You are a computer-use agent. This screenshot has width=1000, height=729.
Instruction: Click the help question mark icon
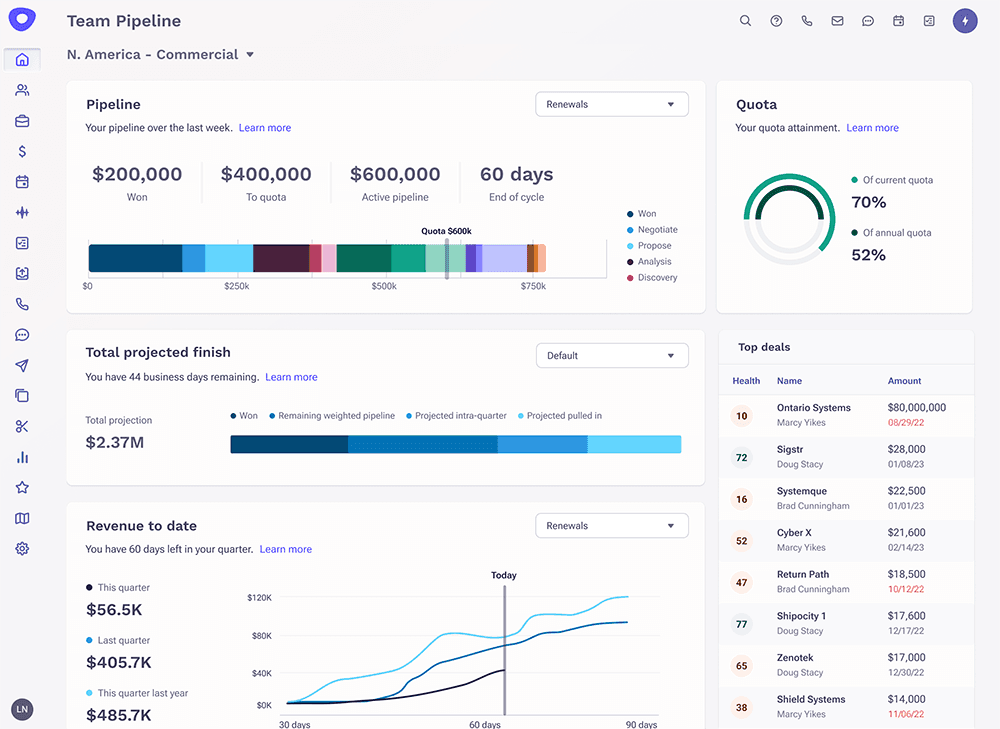(776, 21)
